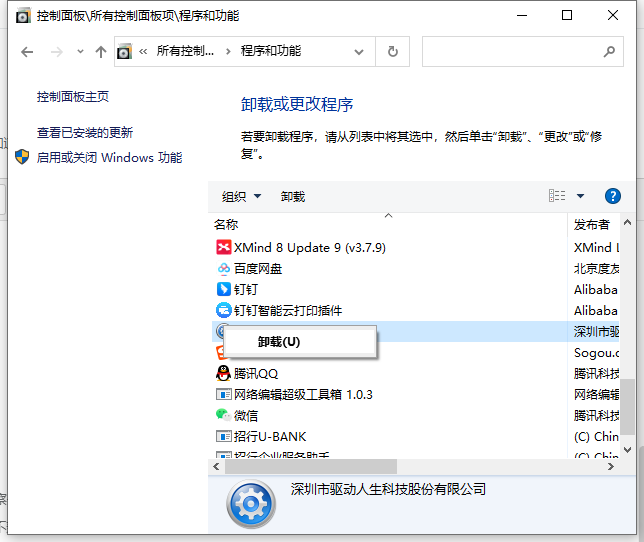The height and width of the screenshot is (542, 644).
Task: Select the XMind 8 Update 9 program icon
Action: [223, 247]
